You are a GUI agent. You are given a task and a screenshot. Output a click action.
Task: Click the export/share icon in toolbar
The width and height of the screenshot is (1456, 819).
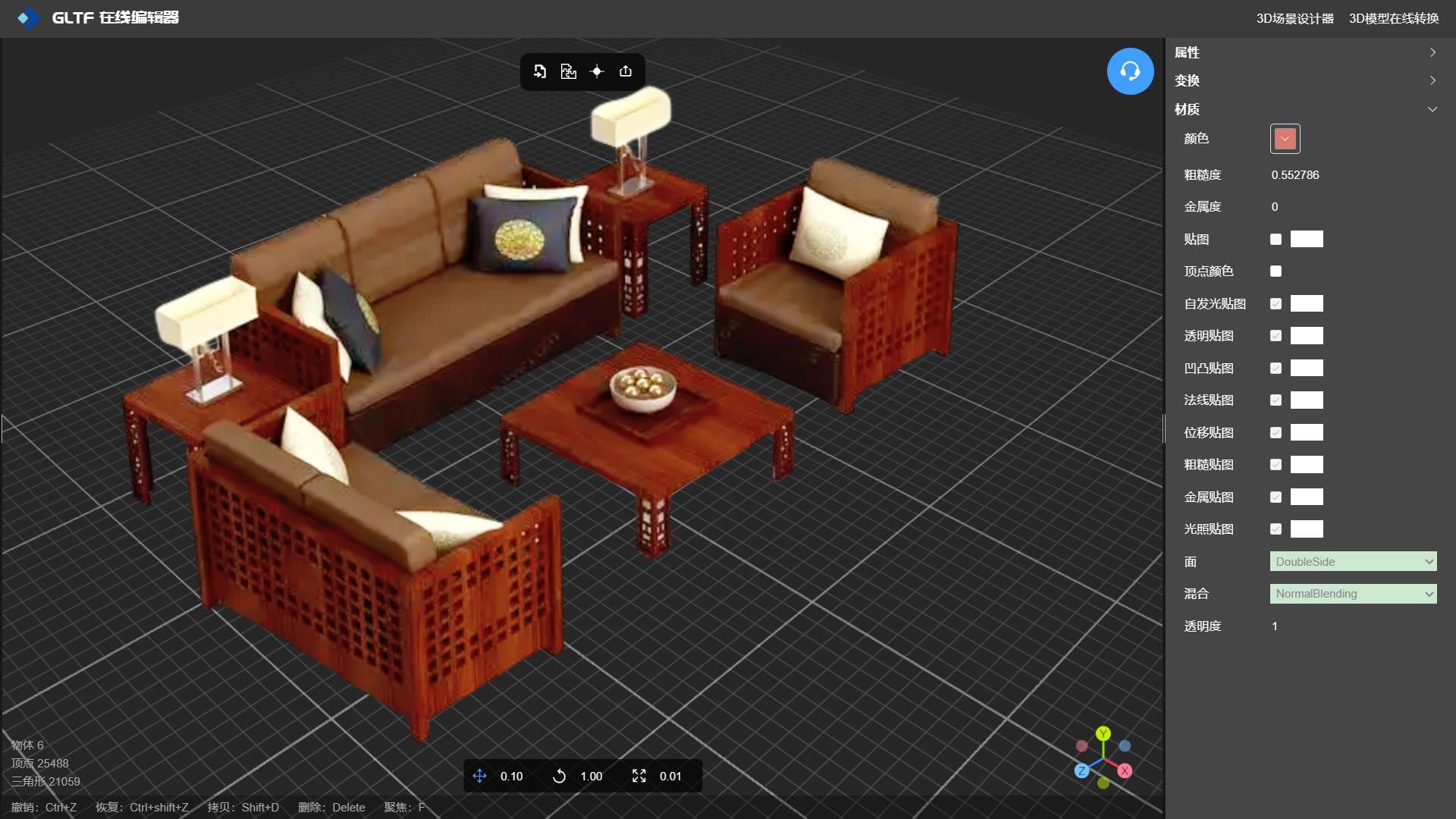pyautogui.click(x=626, y=71)
